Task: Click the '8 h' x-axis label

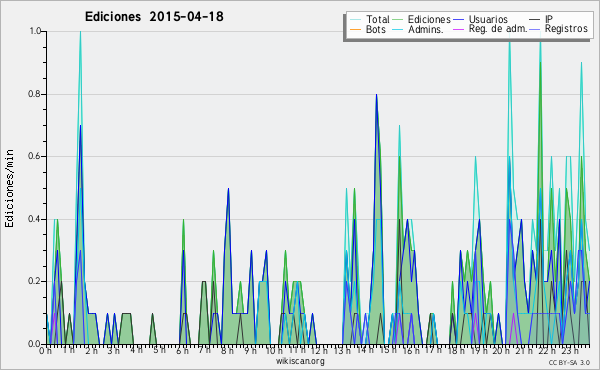Action: (x=227, y=350)
